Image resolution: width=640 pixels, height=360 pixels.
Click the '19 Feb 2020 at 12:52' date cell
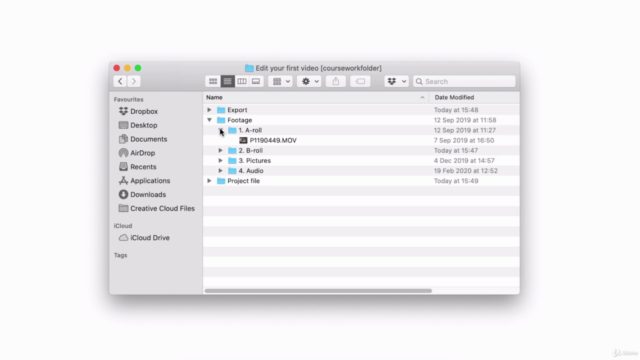tap(465, 171)
